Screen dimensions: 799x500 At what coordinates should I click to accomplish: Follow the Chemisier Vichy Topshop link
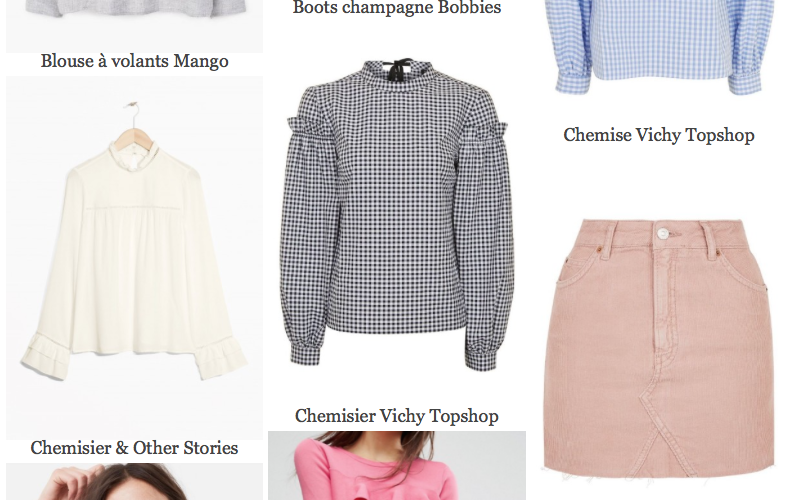tap(397, 416)
